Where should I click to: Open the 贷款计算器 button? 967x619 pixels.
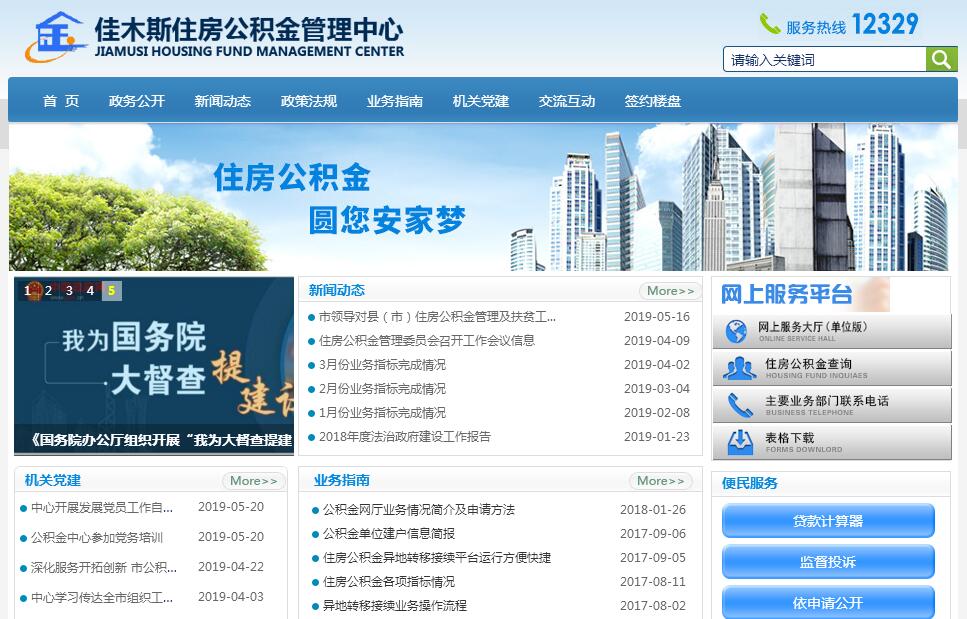click(x=828, y=521)
